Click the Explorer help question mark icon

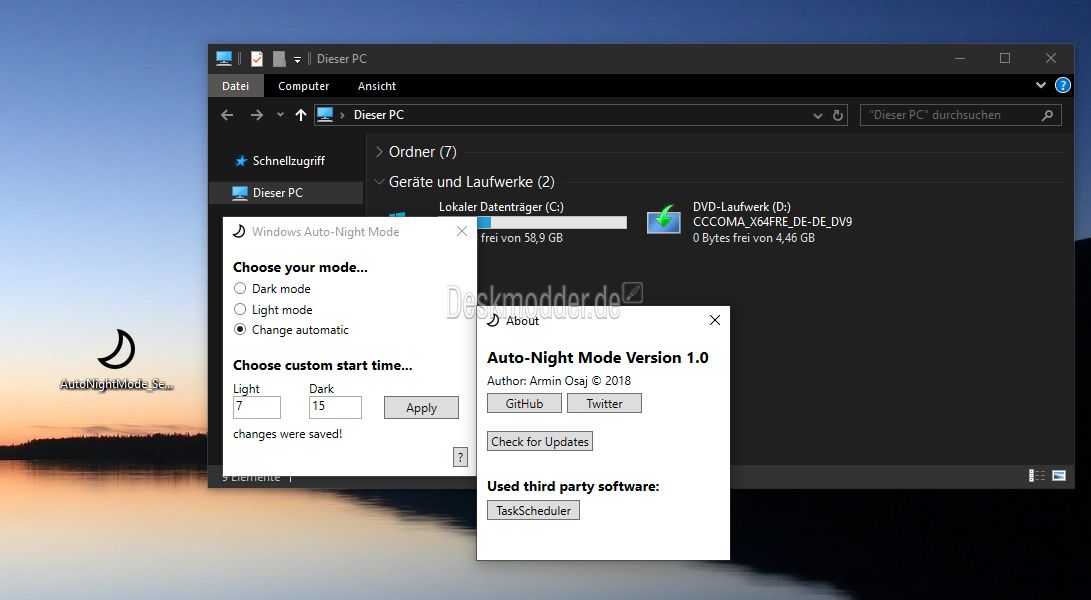click(1062, 86)
